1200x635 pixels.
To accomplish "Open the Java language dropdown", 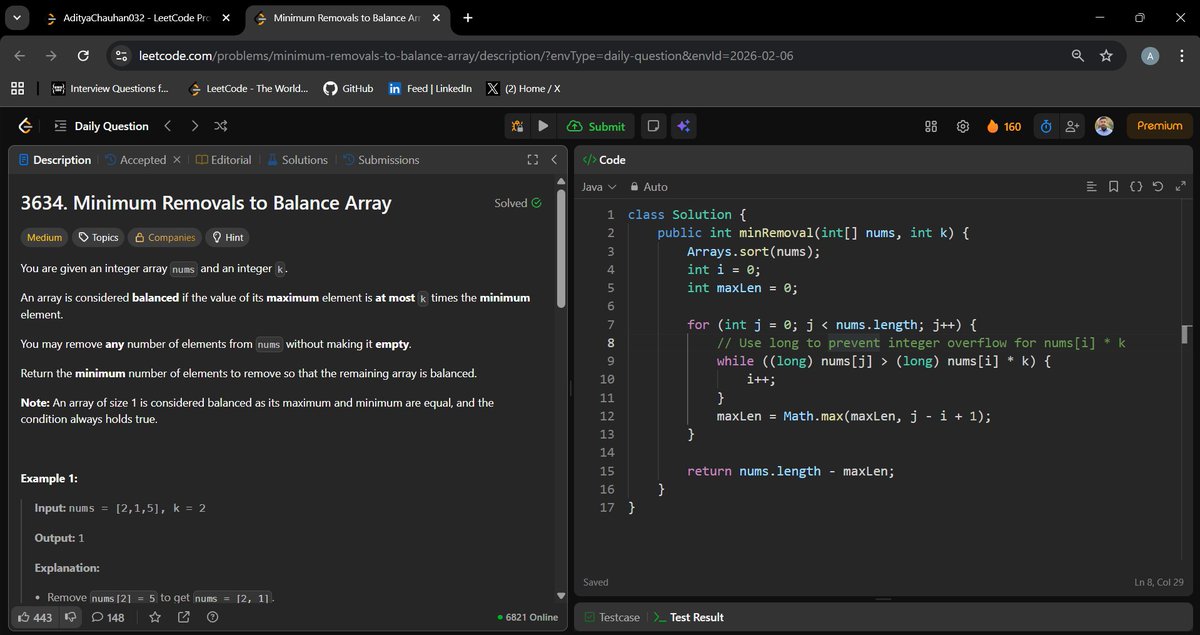I will point(598,187).
